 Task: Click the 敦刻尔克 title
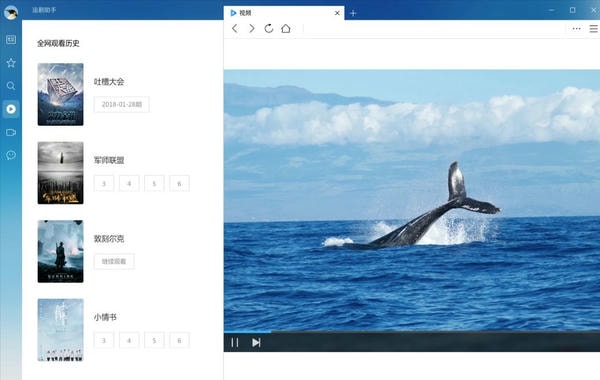pos(109,239)
